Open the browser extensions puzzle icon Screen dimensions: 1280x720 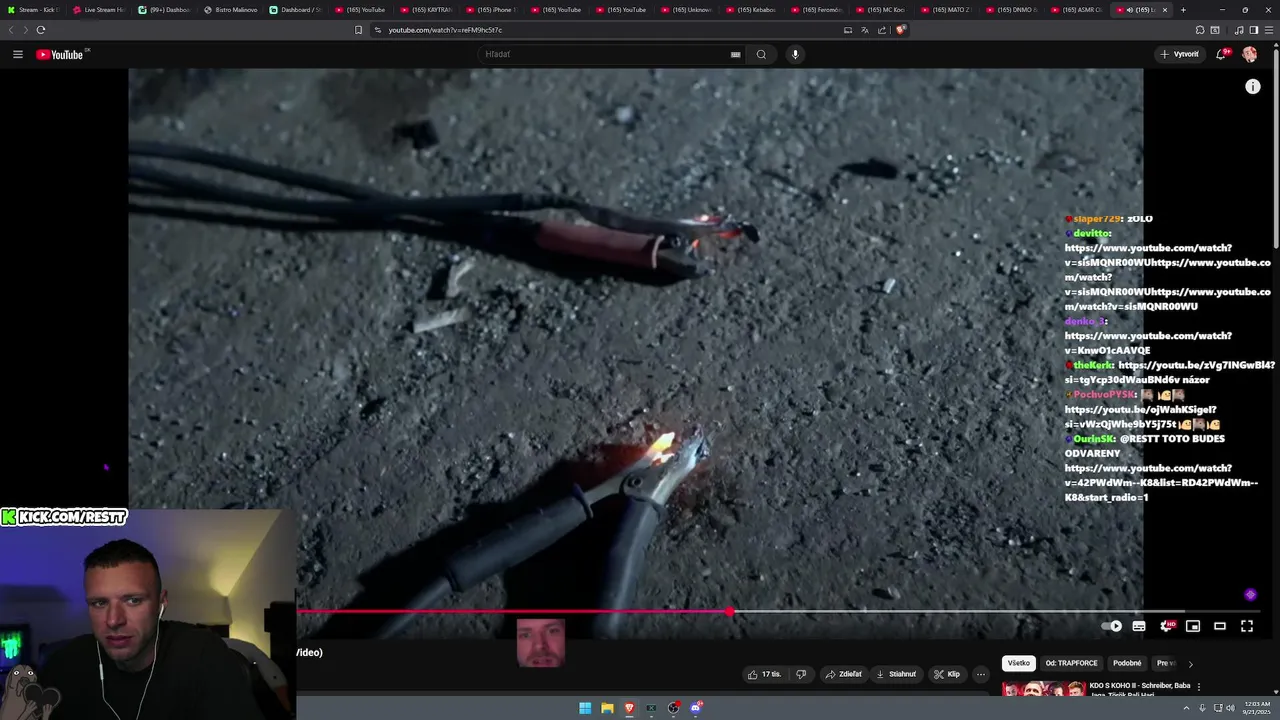pyautogui.click(x=1200, y=30)
